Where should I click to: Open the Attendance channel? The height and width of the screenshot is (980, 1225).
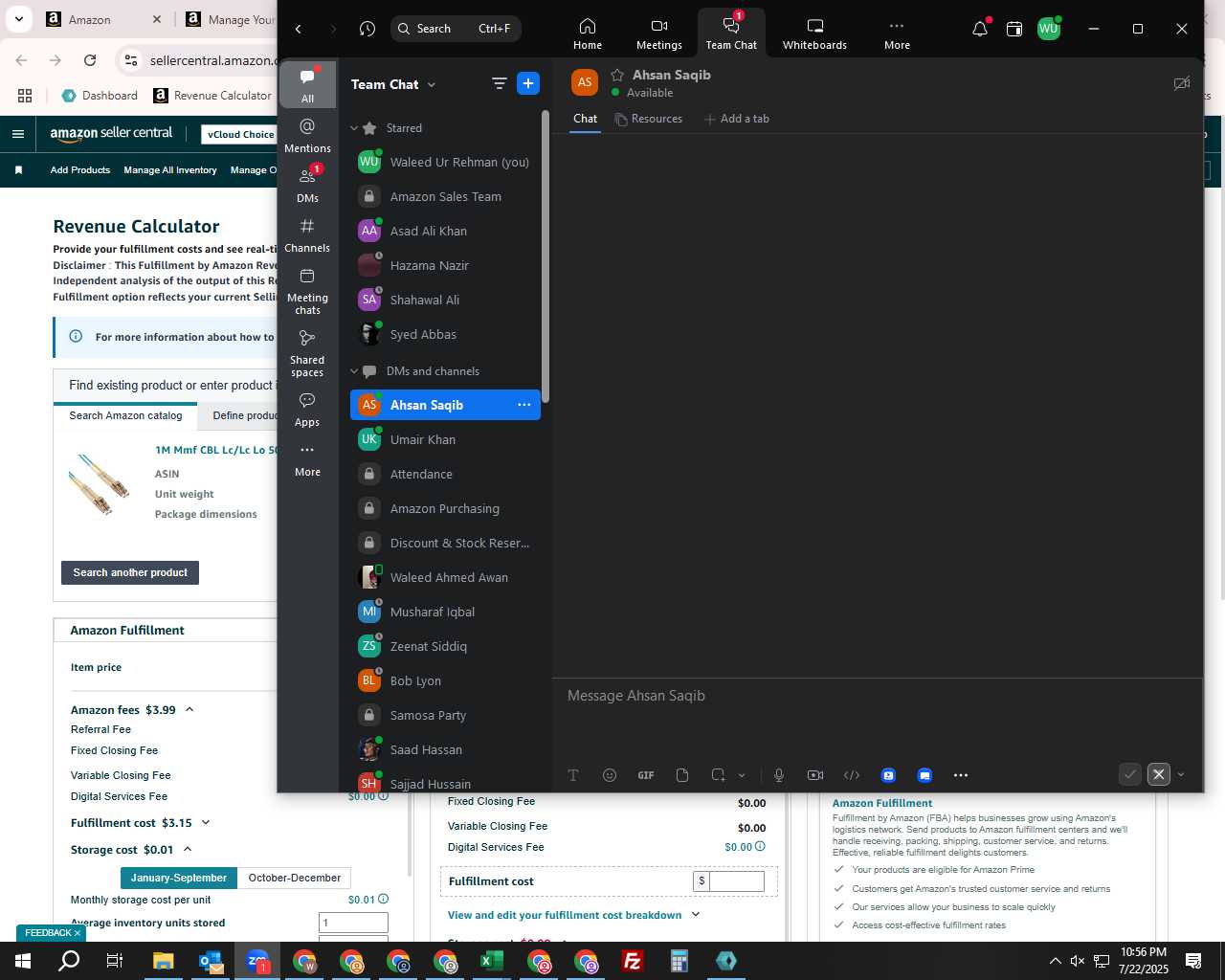(x=445, y=474)
